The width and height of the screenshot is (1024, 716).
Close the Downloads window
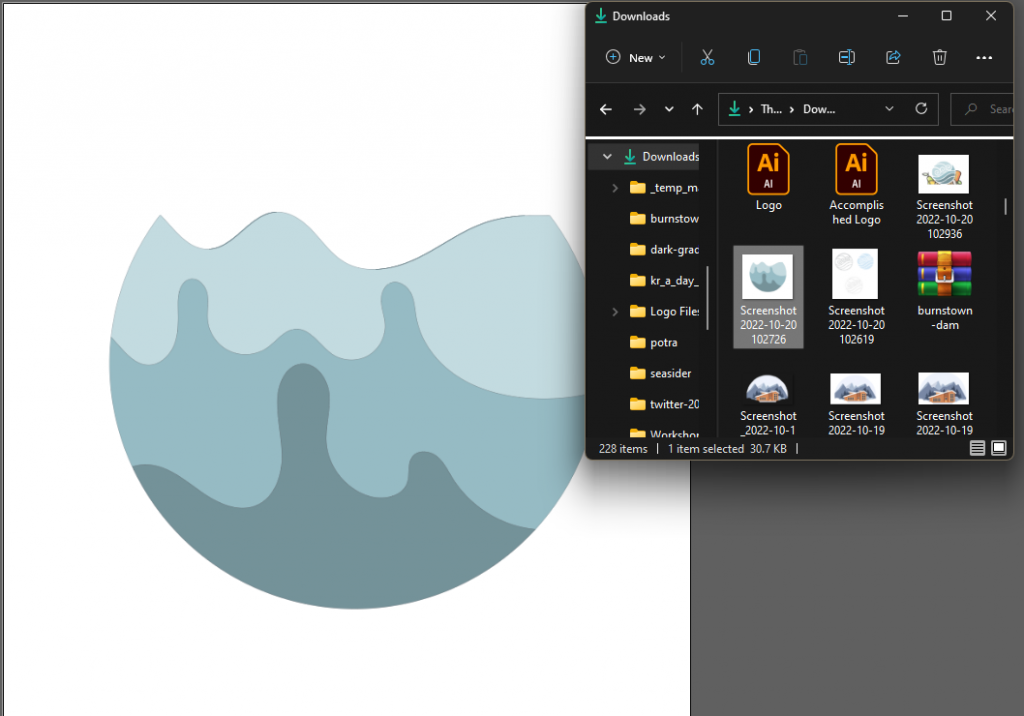991,16
